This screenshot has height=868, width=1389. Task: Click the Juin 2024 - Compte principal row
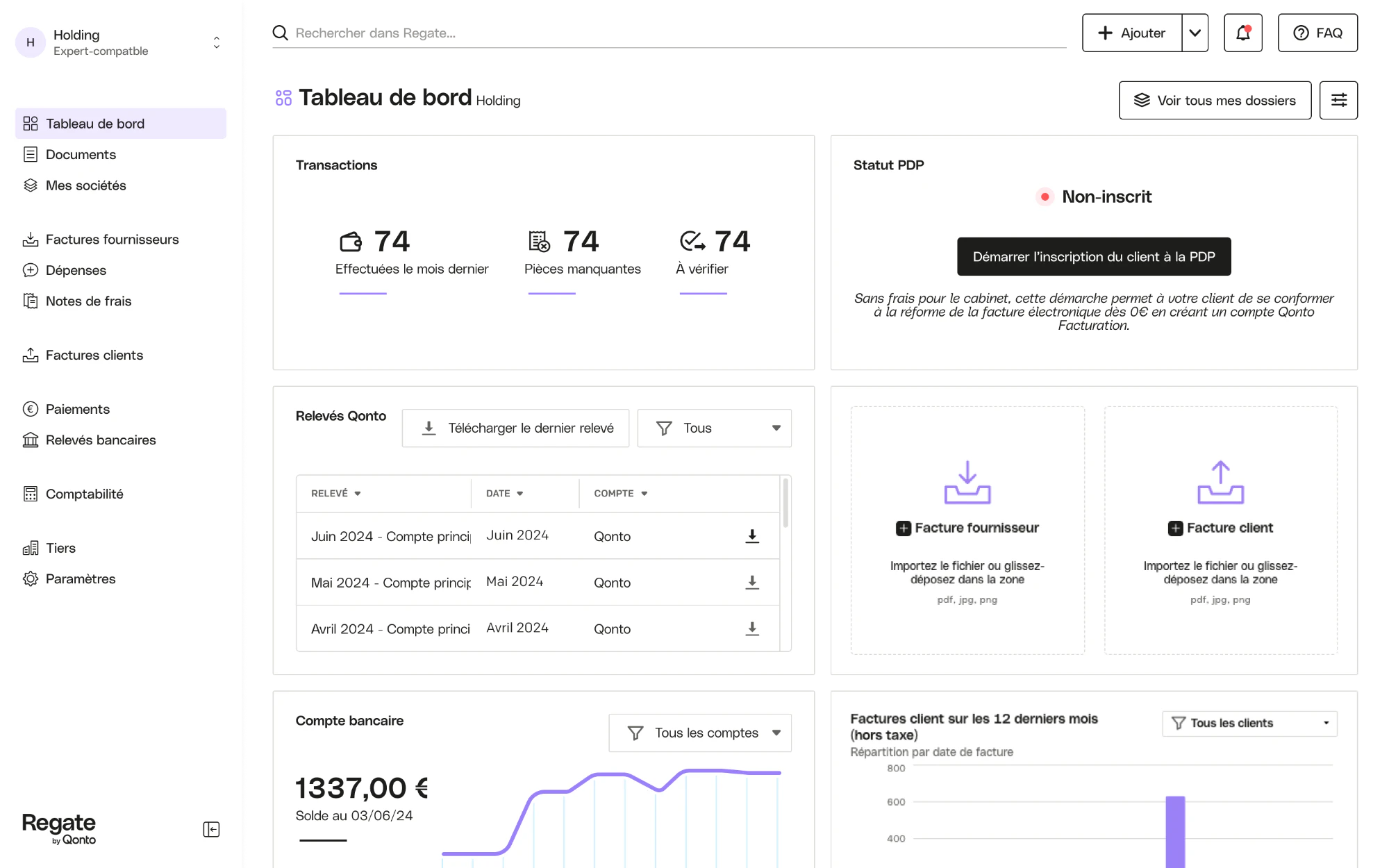538,536
